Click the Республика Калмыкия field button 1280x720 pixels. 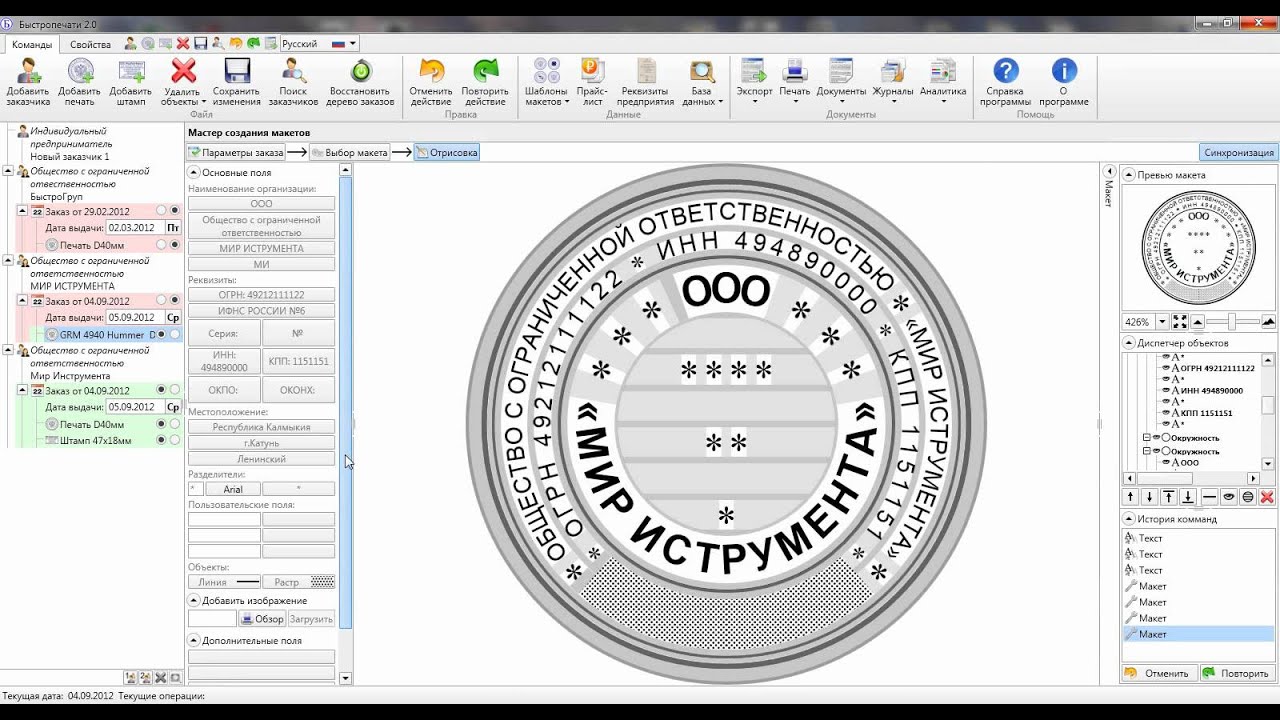(261, 427)
